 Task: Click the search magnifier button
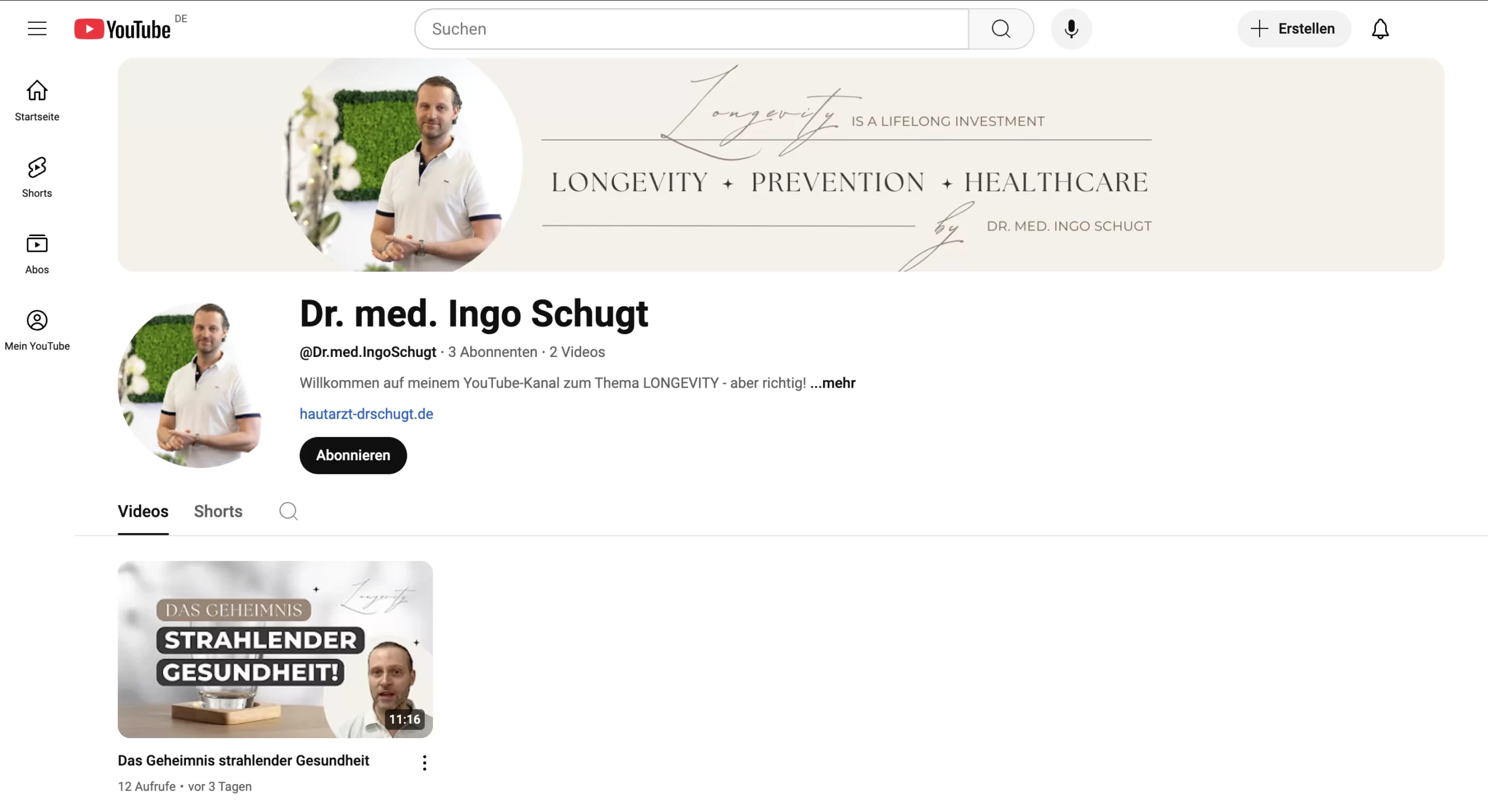click(x=1001, y=29)
